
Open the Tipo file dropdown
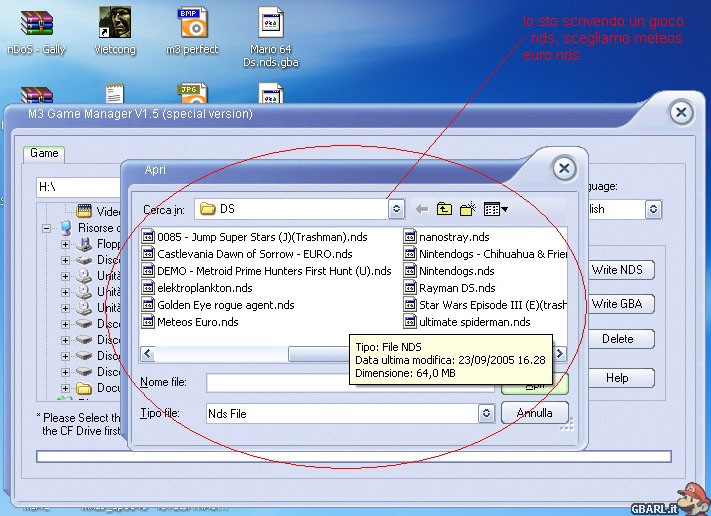pos(486,414)
